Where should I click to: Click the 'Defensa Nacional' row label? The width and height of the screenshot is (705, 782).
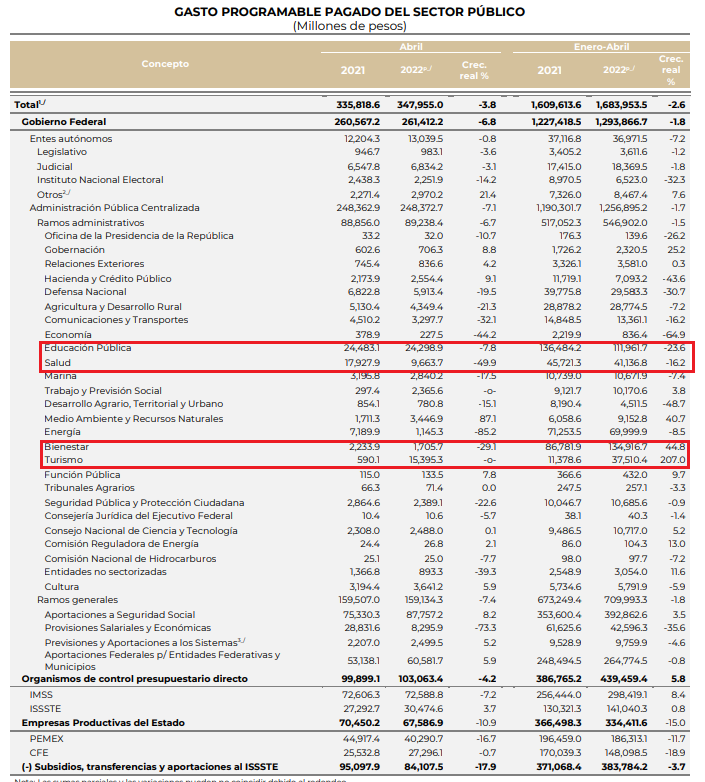pos(85,292)
